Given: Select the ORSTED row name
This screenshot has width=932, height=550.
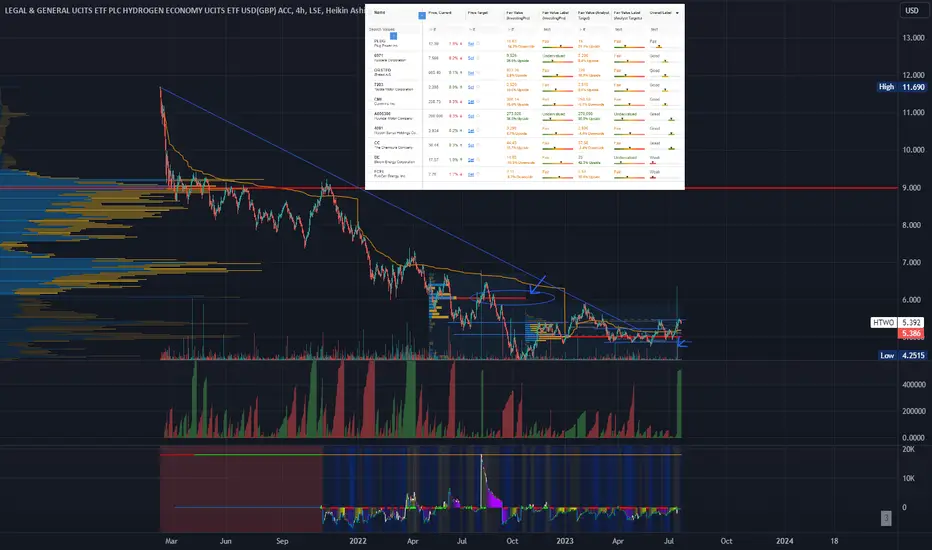Looking at the screenshot, I should click(x=383, y=73).
